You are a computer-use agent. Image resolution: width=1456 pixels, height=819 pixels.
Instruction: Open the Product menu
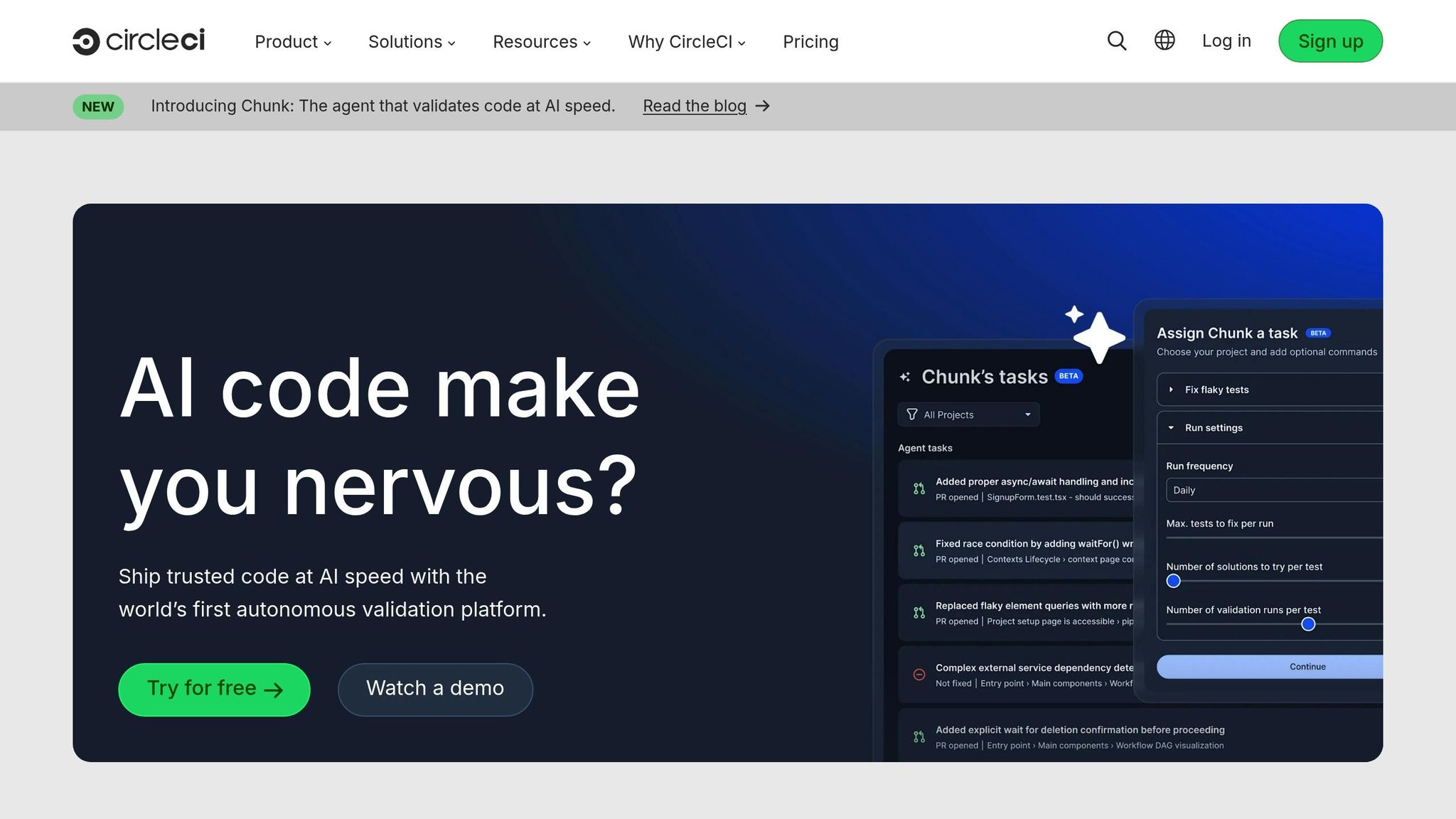[292, 41]
